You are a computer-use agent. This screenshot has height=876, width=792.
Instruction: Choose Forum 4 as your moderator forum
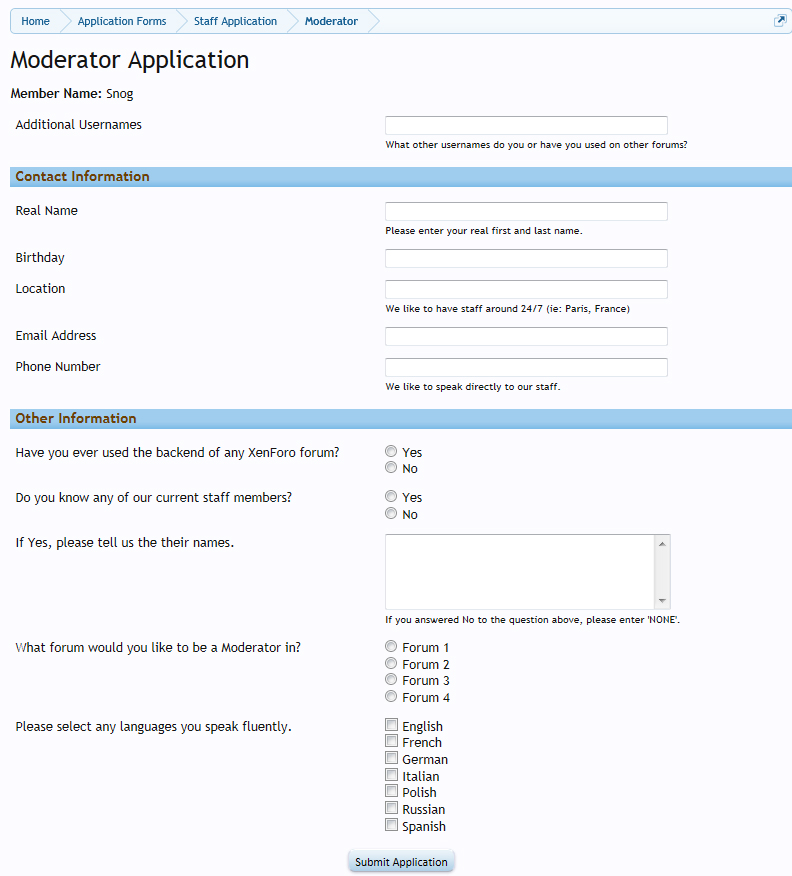point(391,696)
